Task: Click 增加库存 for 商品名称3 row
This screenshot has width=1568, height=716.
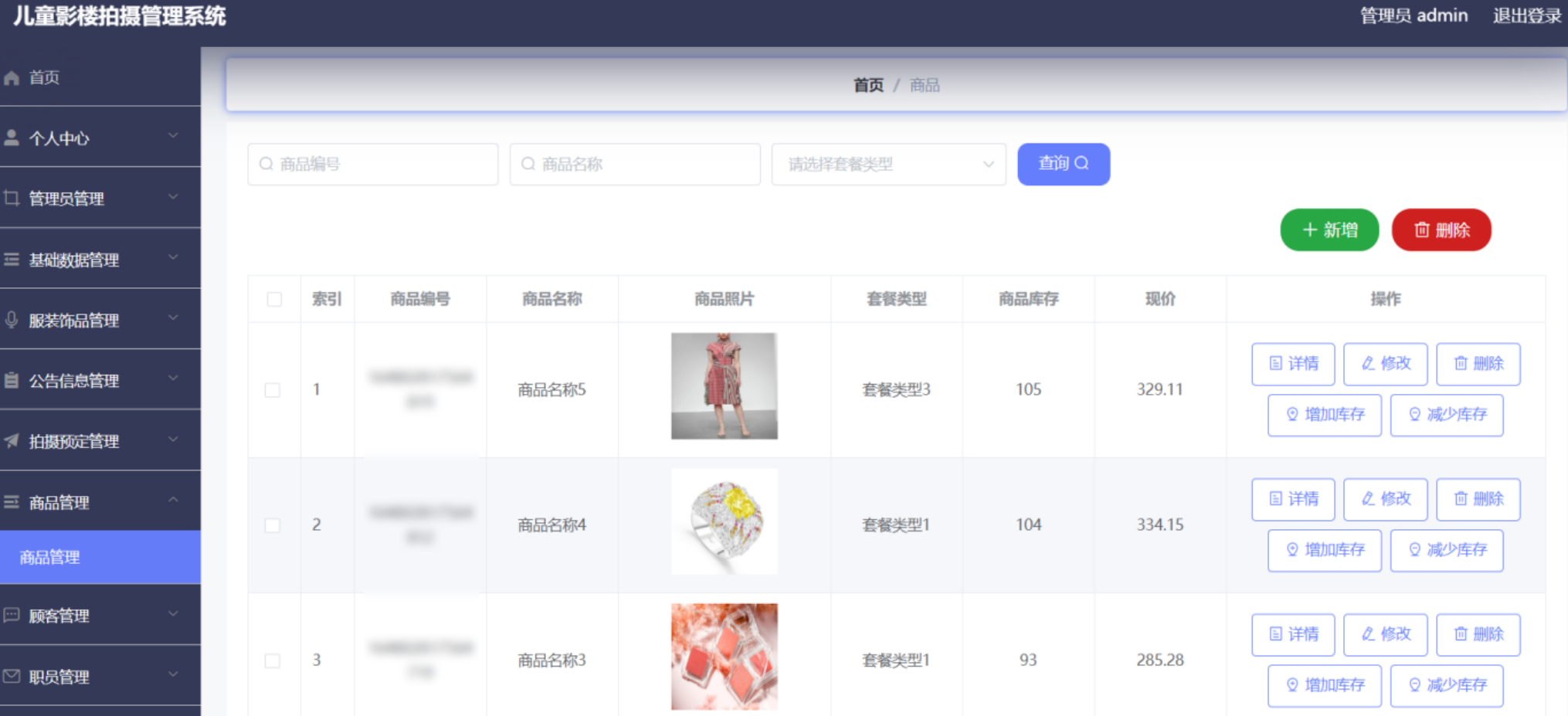Action: pos(1325,685)
